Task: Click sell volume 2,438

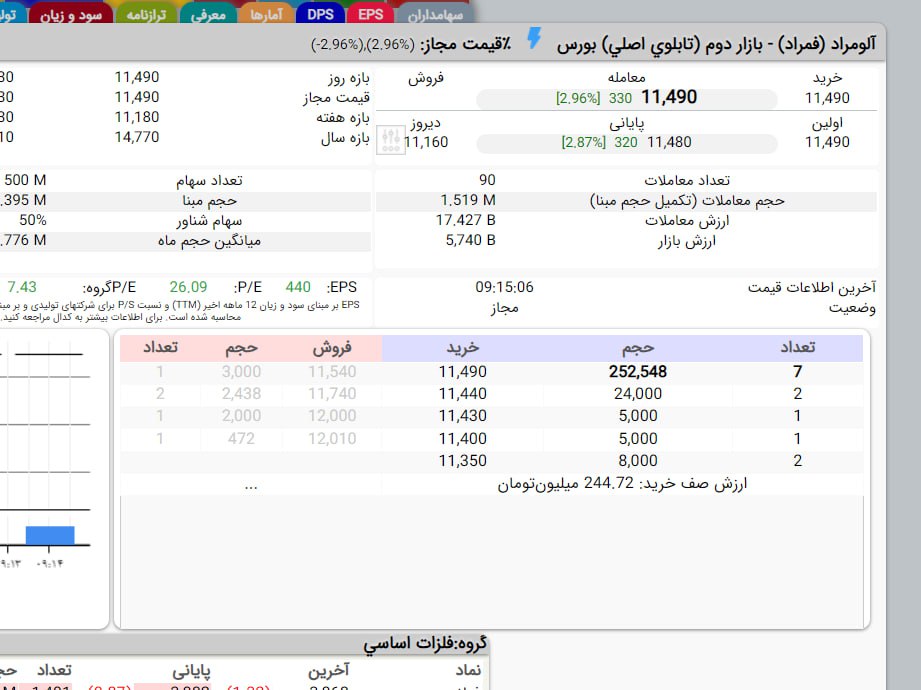Action: [x=241, y=394]
